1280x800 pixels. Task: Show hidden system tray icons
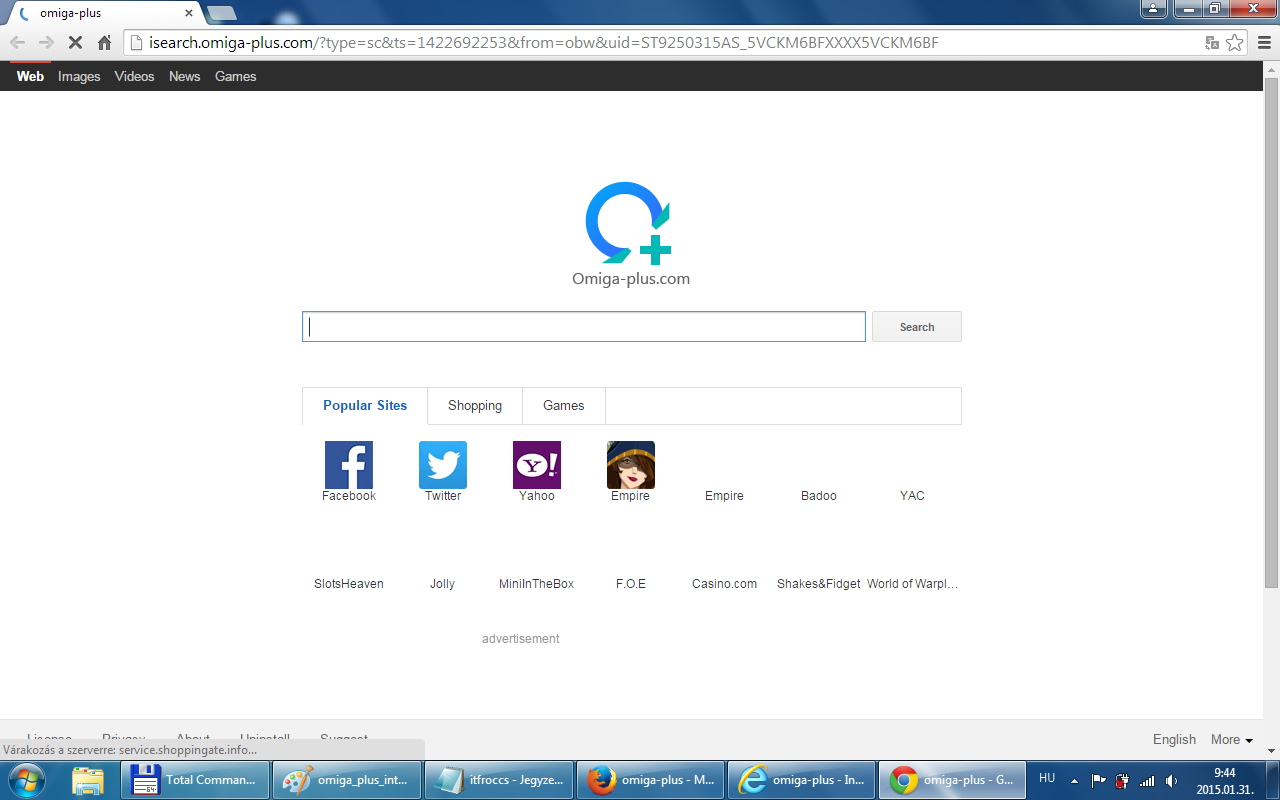coord(1075,780)
